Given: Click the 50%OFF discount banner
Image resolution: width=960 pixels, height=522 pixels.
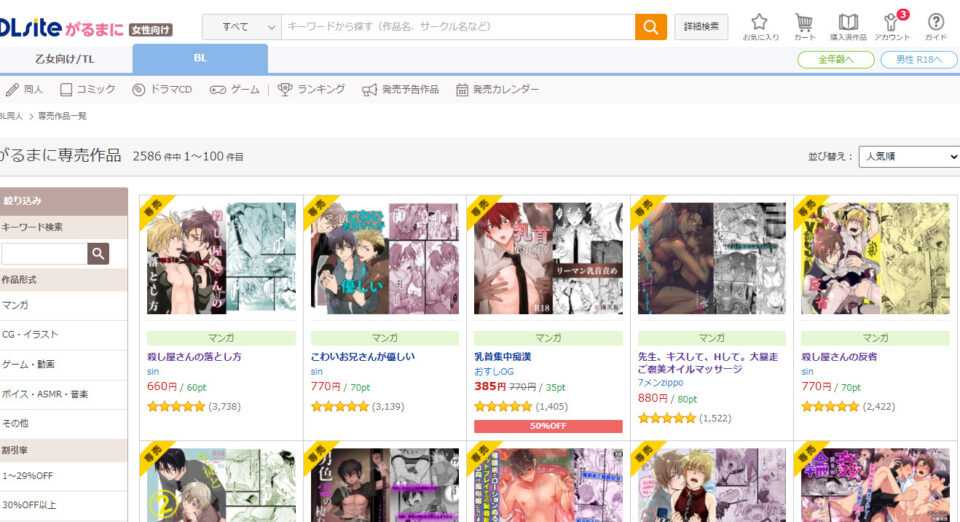Looking at the screenshot, I should click(x=548, y=426).
